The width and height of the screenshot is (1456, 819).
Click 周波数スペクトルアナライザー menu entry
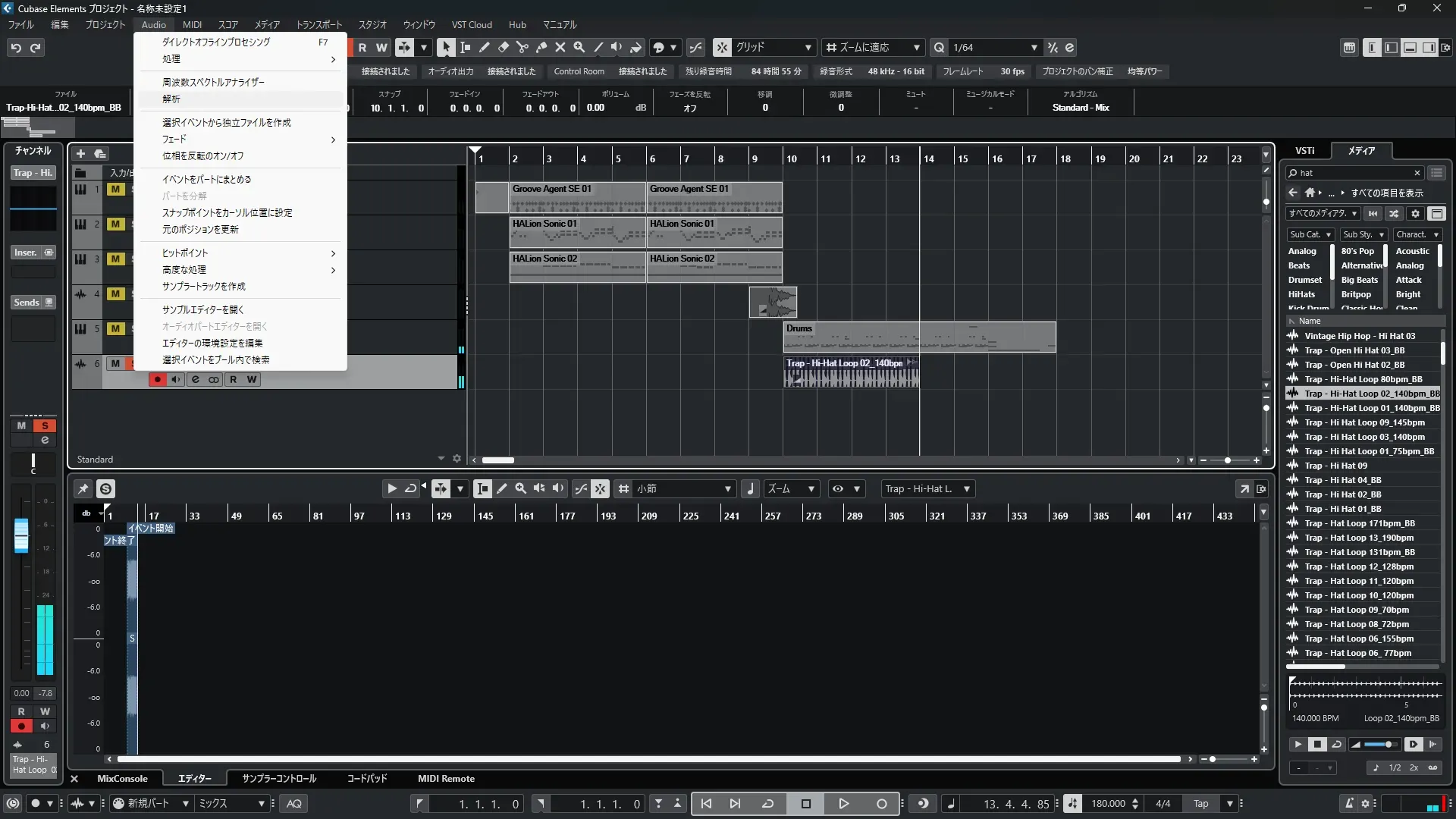point(213,82)
